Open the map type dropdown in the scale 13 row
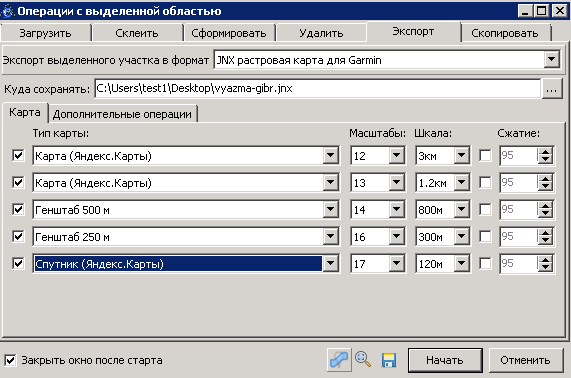571x378 pixels. pyautogui.click(x=330, y=182)
